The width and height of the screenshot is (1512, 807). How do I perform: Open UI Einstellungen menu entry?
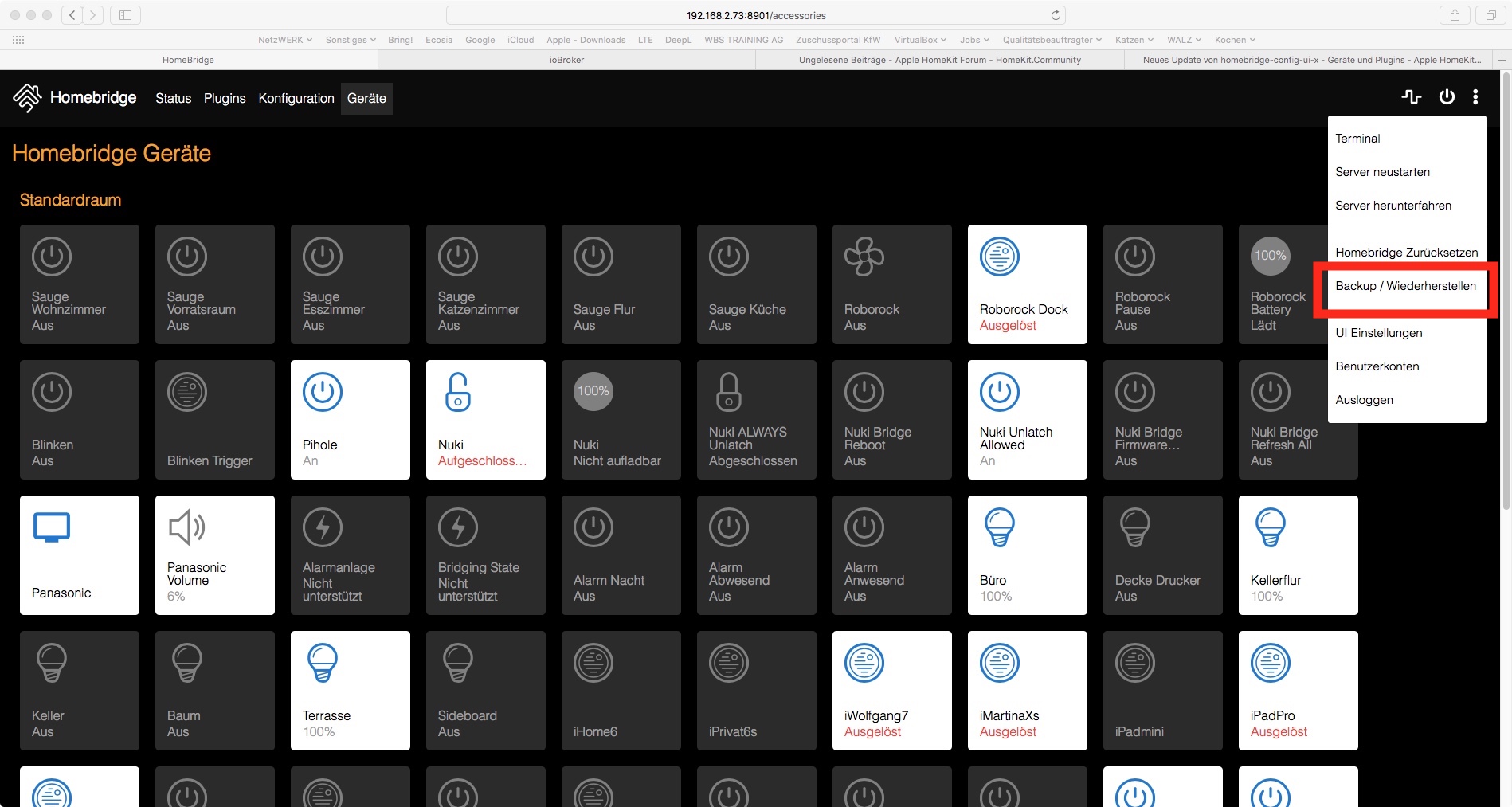(1407, 333)
